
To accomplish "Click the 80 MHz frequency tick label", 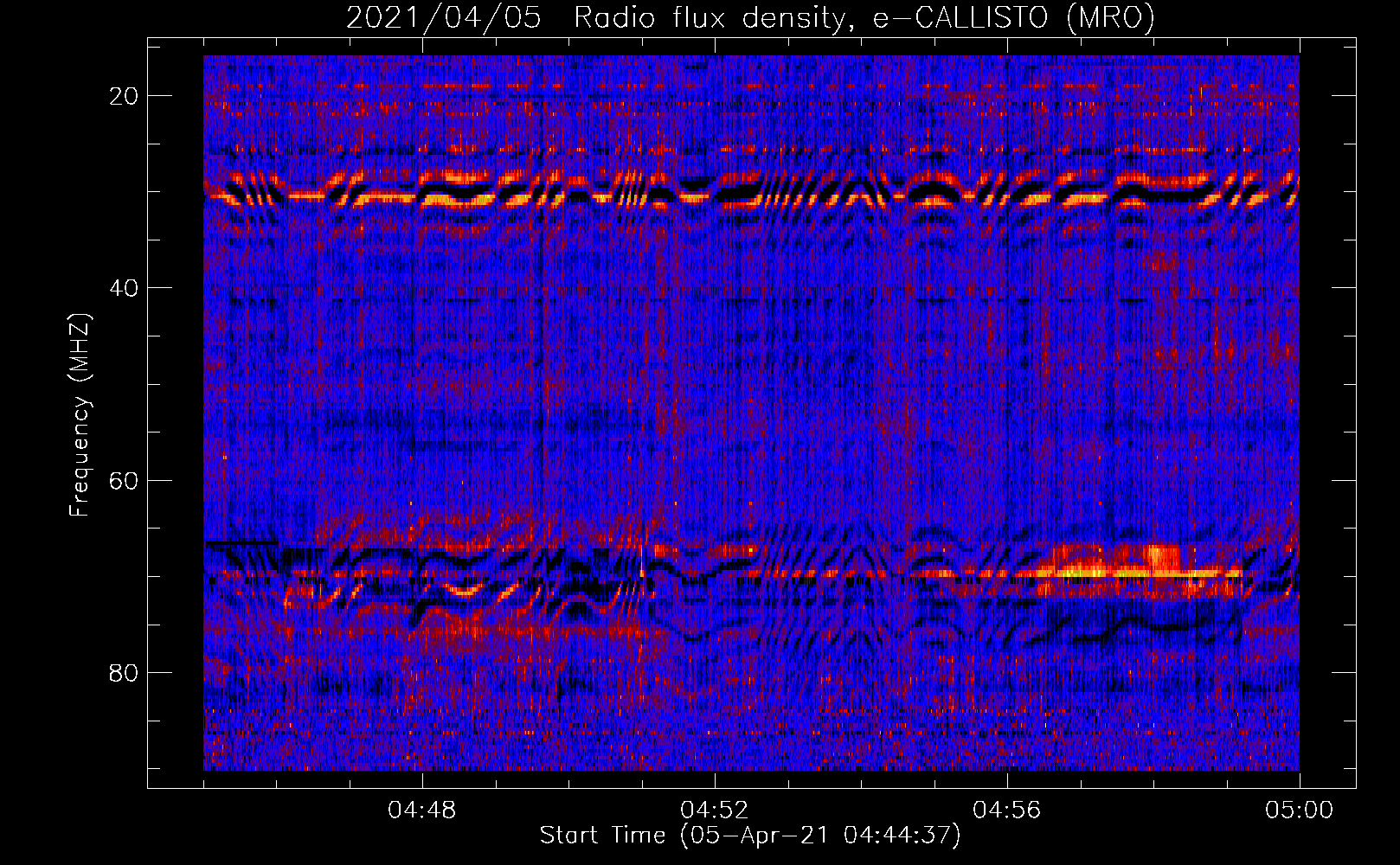I will (124, 673).
